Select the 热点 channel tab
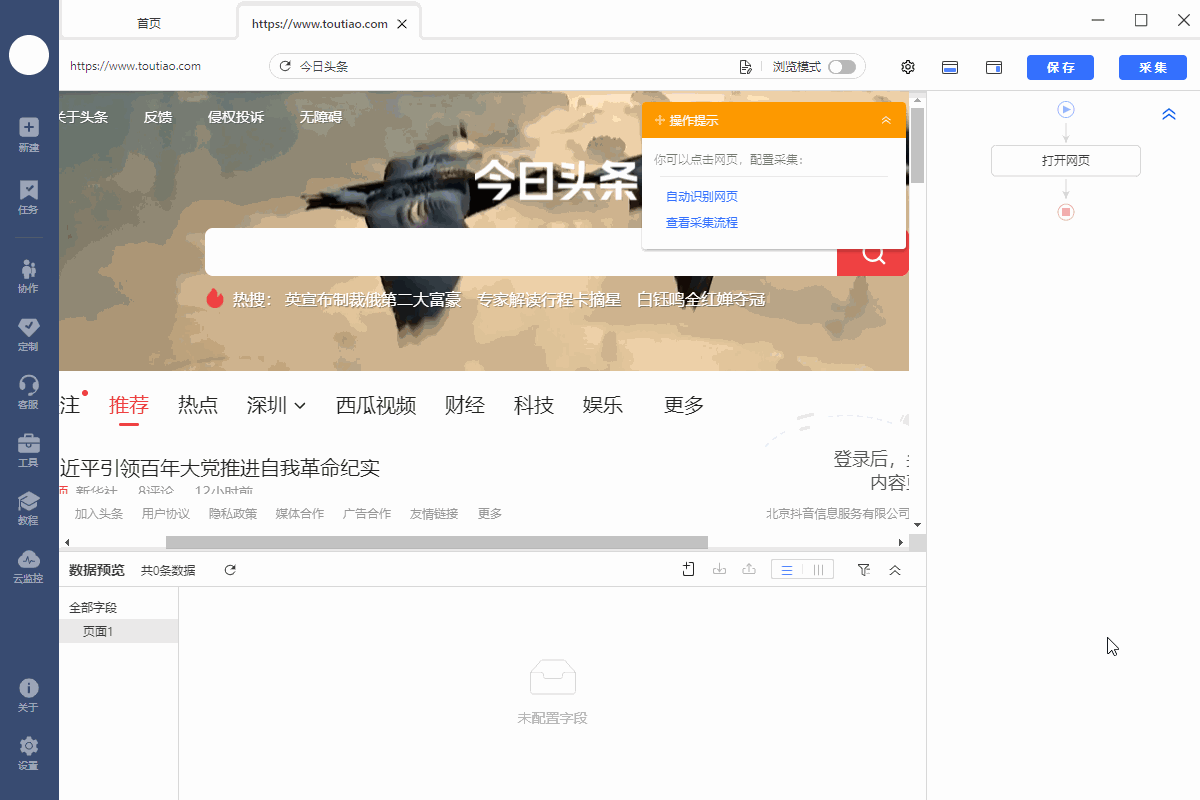The width and height of the screenshot is (1200, 800). point(198,405)
